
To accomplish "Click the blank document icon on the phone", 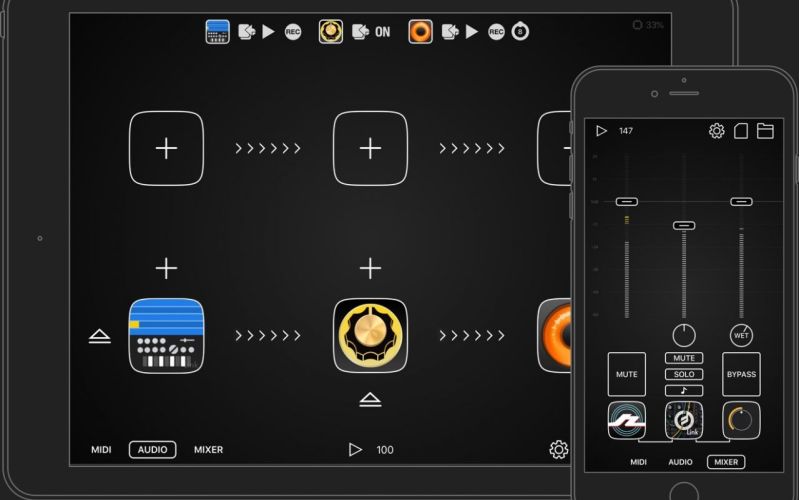I will point(741,131).
